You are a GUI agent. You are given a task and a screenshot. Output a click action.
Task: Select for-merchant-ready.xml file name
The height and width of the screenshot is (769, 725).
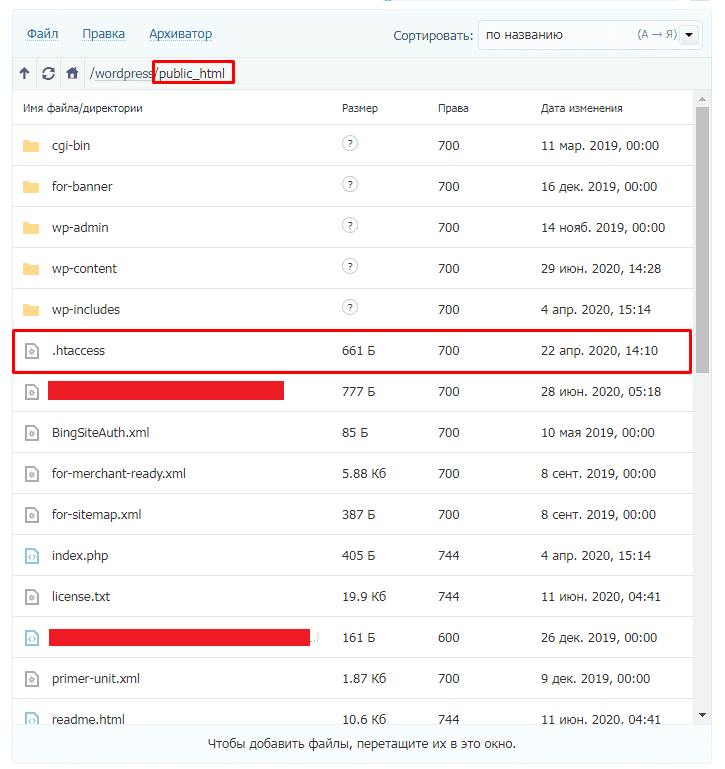coord(119,474)
